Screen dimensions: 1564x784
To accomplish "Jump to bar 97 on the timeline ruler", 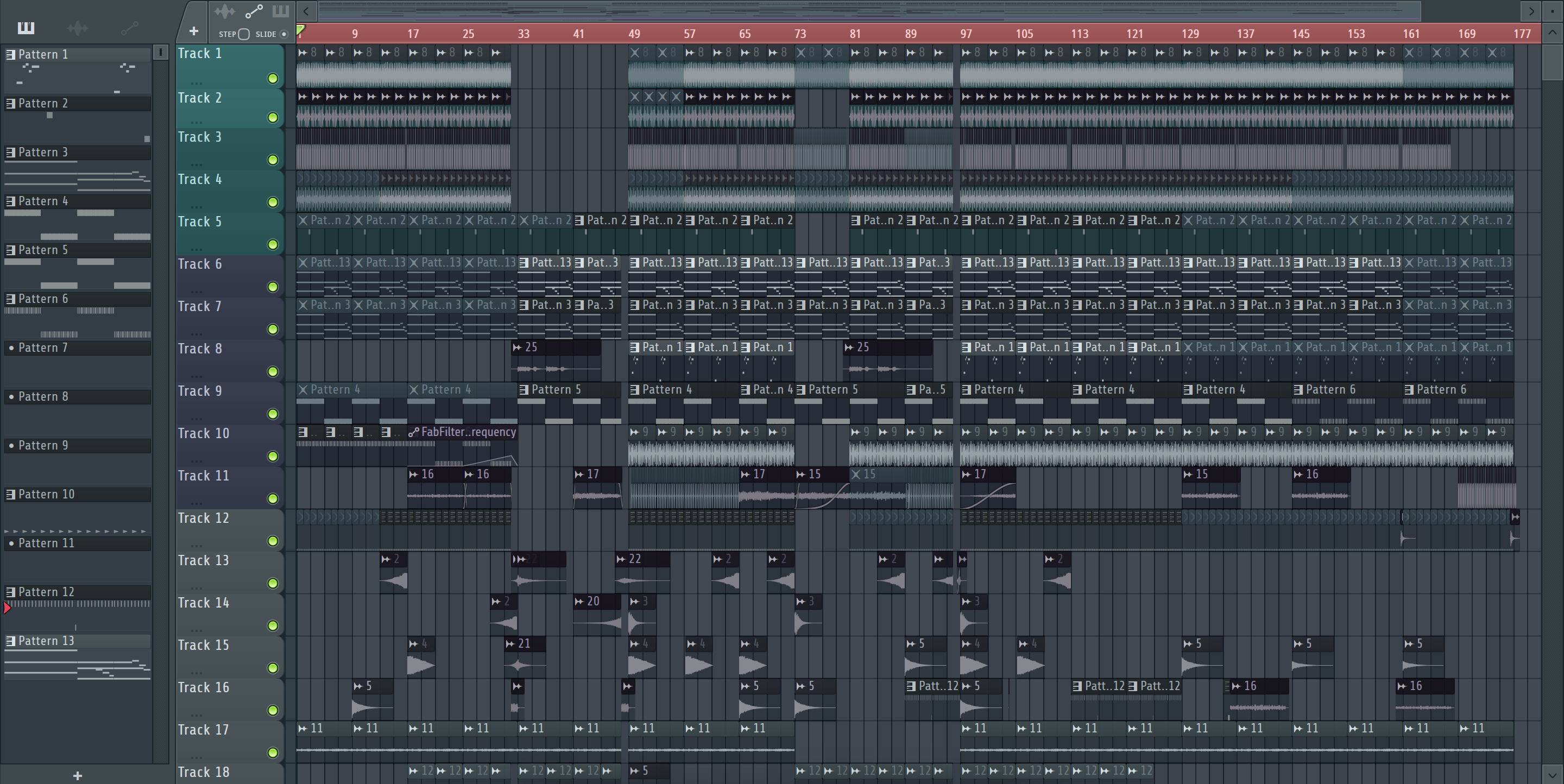I will (x=966, y=34).
